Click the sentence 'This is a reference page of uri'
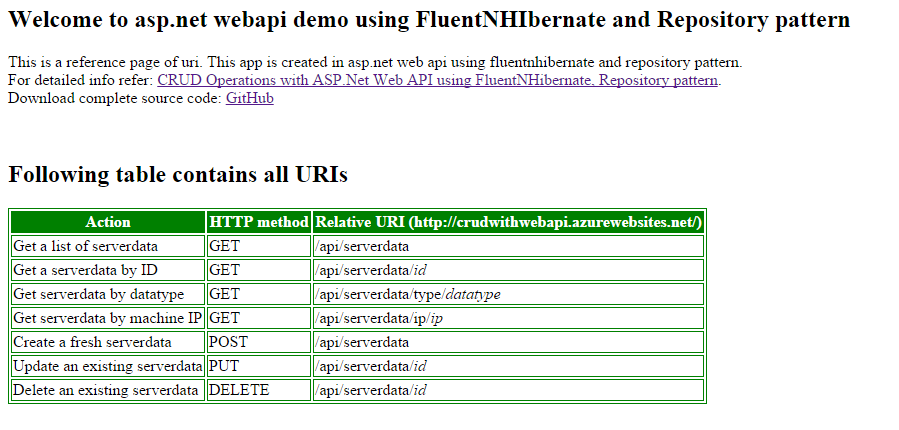Viewport: 899px width, 430px height. [106, 62]
